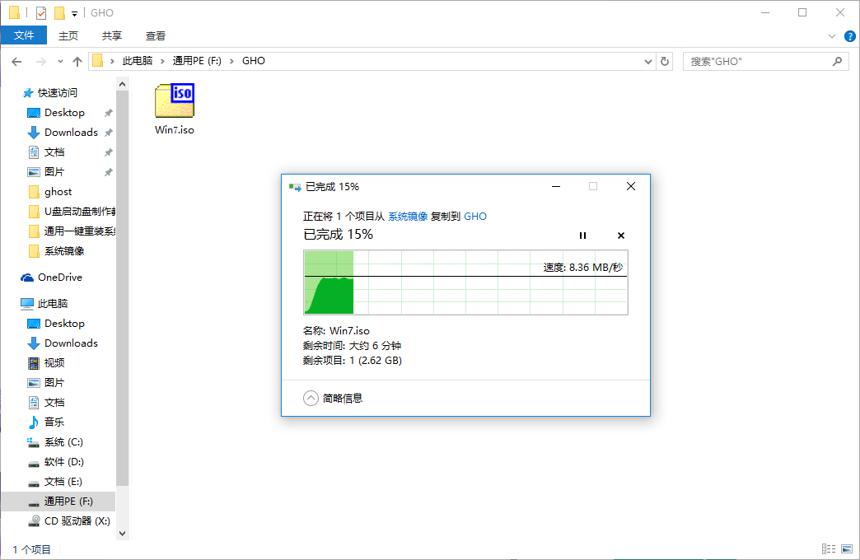Open the address bar history dropdown
Screen dimensions: 860x560
[x=648, y=61]
